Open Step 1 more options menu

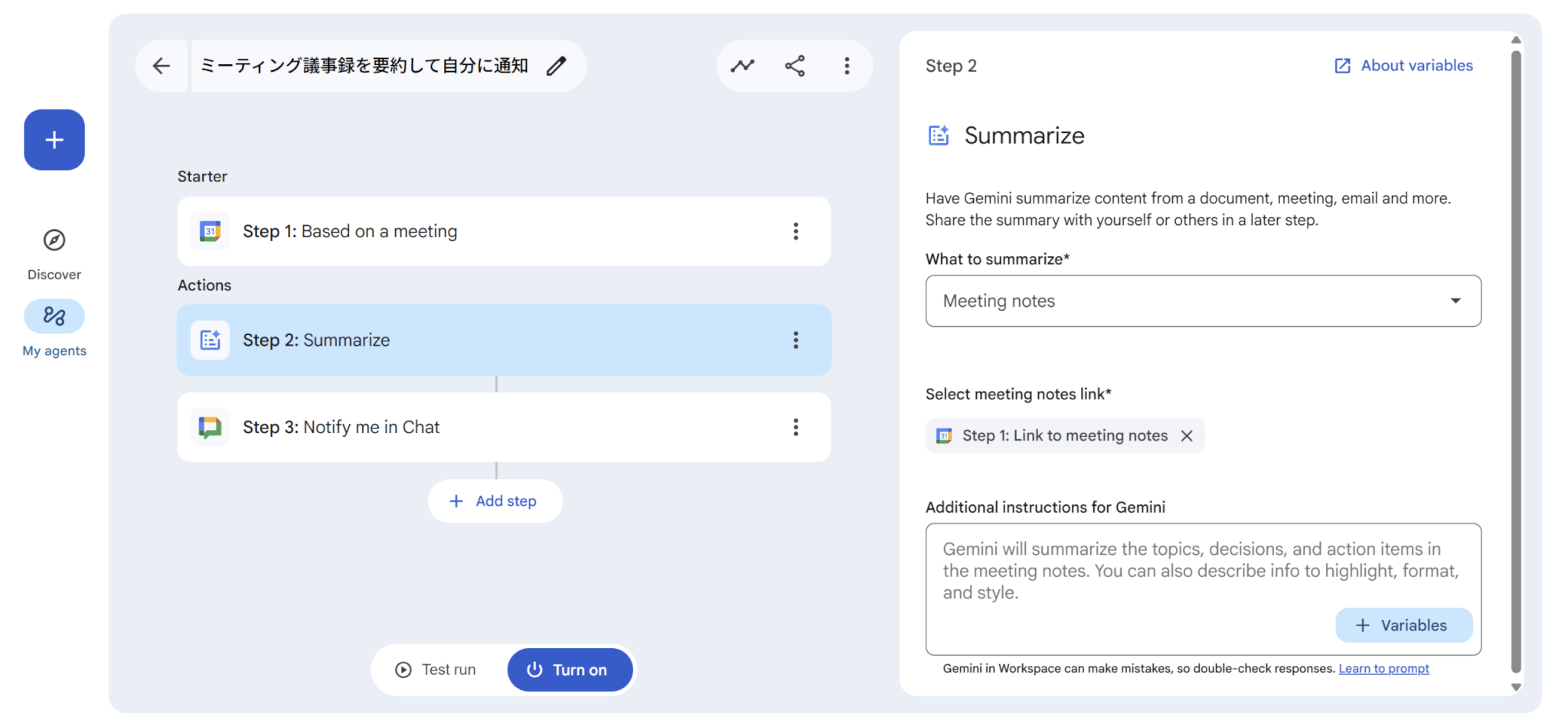(x=795, y=231)
